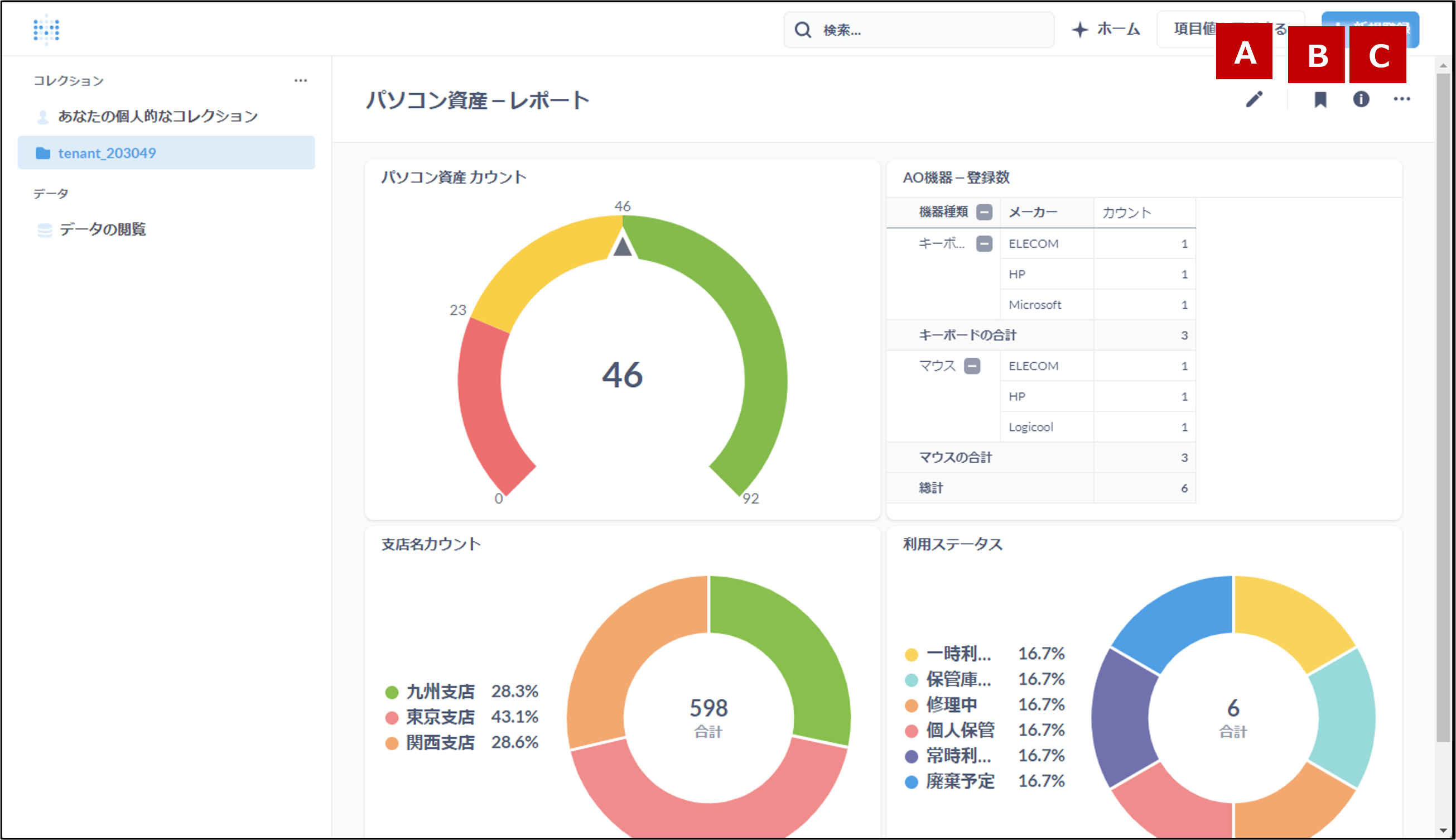Click the 総計 total row
The image size is (1456, 840).
click(x=1041, y=488)
